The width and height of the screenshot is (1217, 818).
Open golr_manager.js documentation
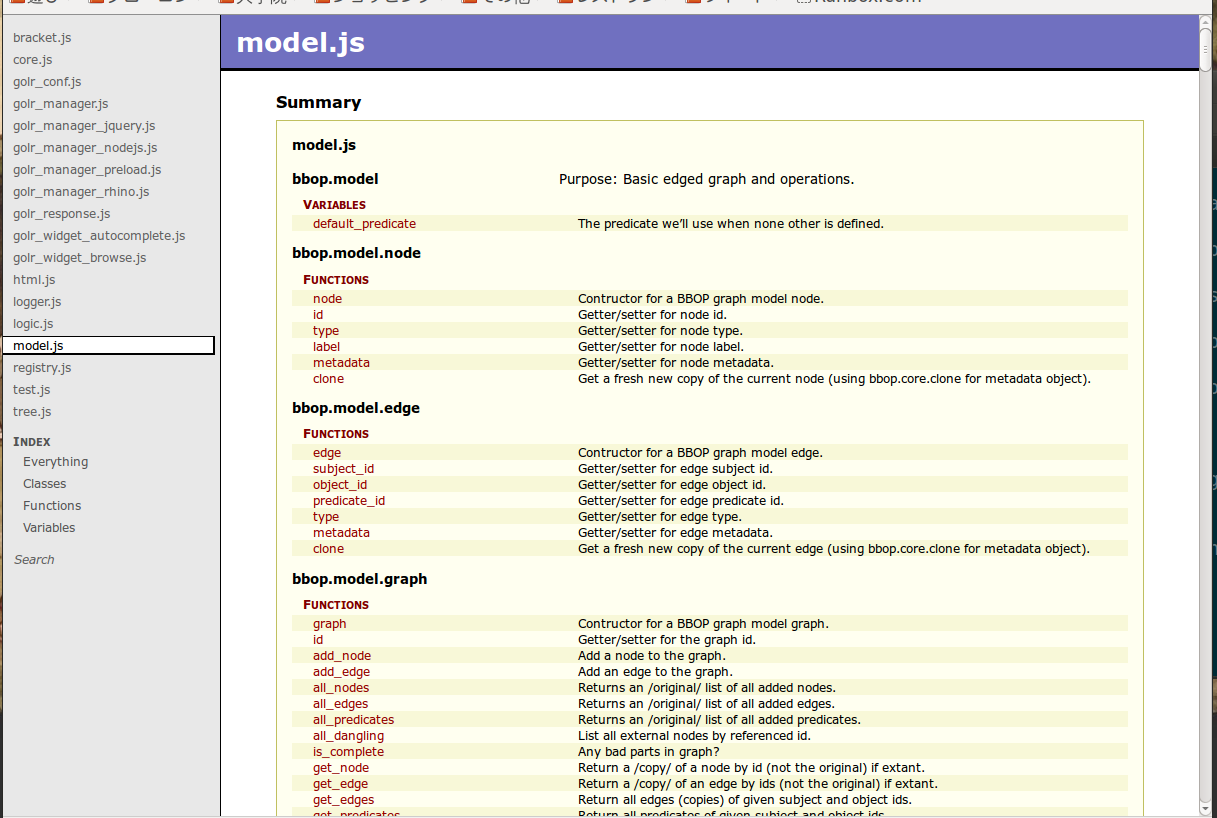pos(61,104)
